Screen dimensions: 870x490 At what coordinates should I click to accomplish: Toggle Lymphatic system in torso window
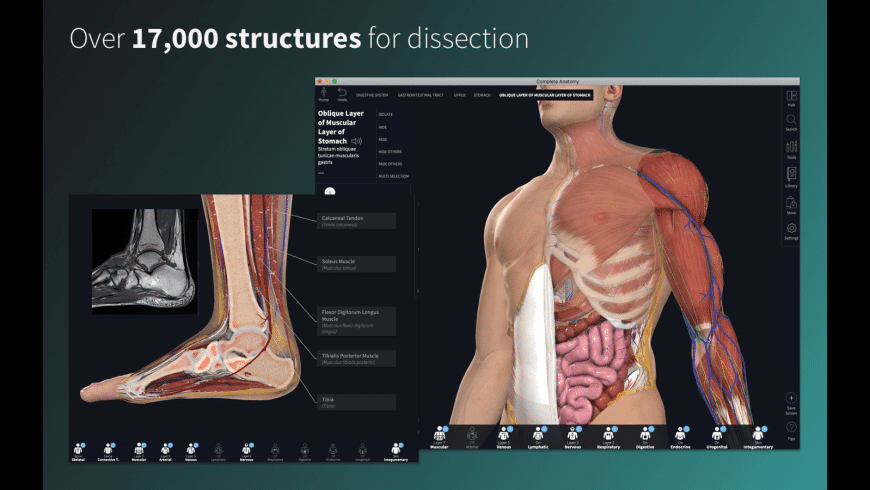click(538, 437)
